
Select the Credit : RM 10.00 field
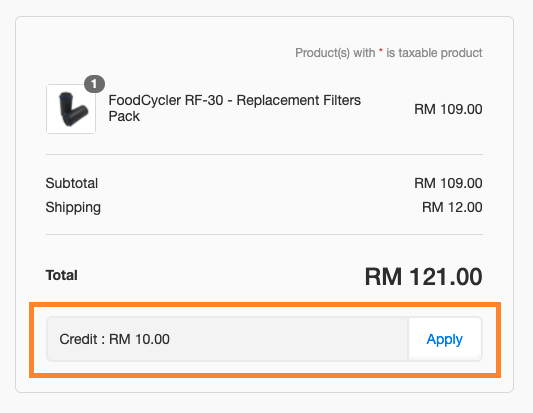coord(227,339)
